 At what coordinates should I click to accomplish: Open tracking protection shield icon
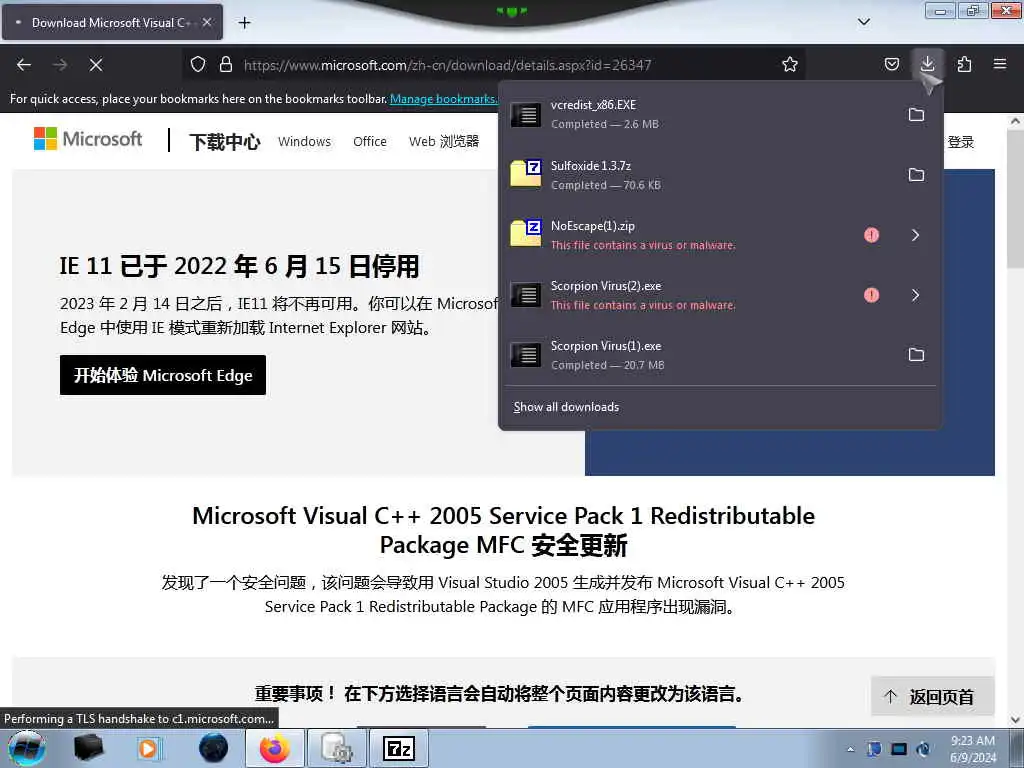(198, 65)
